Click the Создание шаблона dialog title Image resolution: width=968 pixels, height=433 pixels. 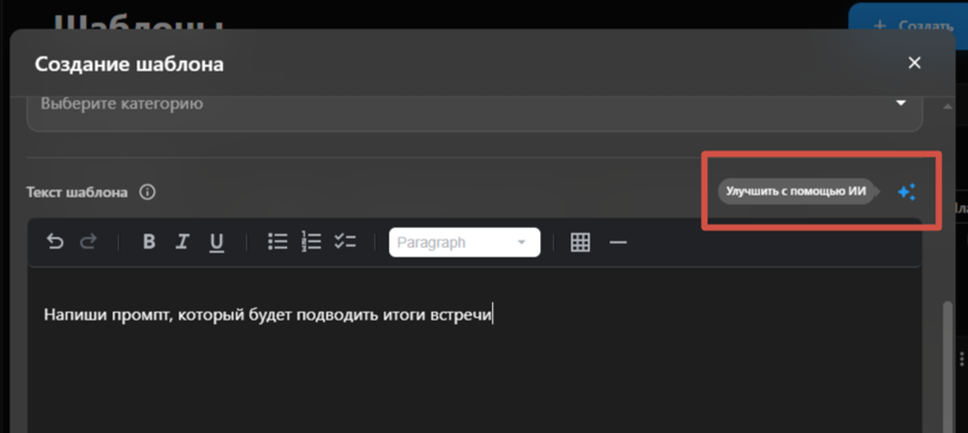[x=129, y=64]
